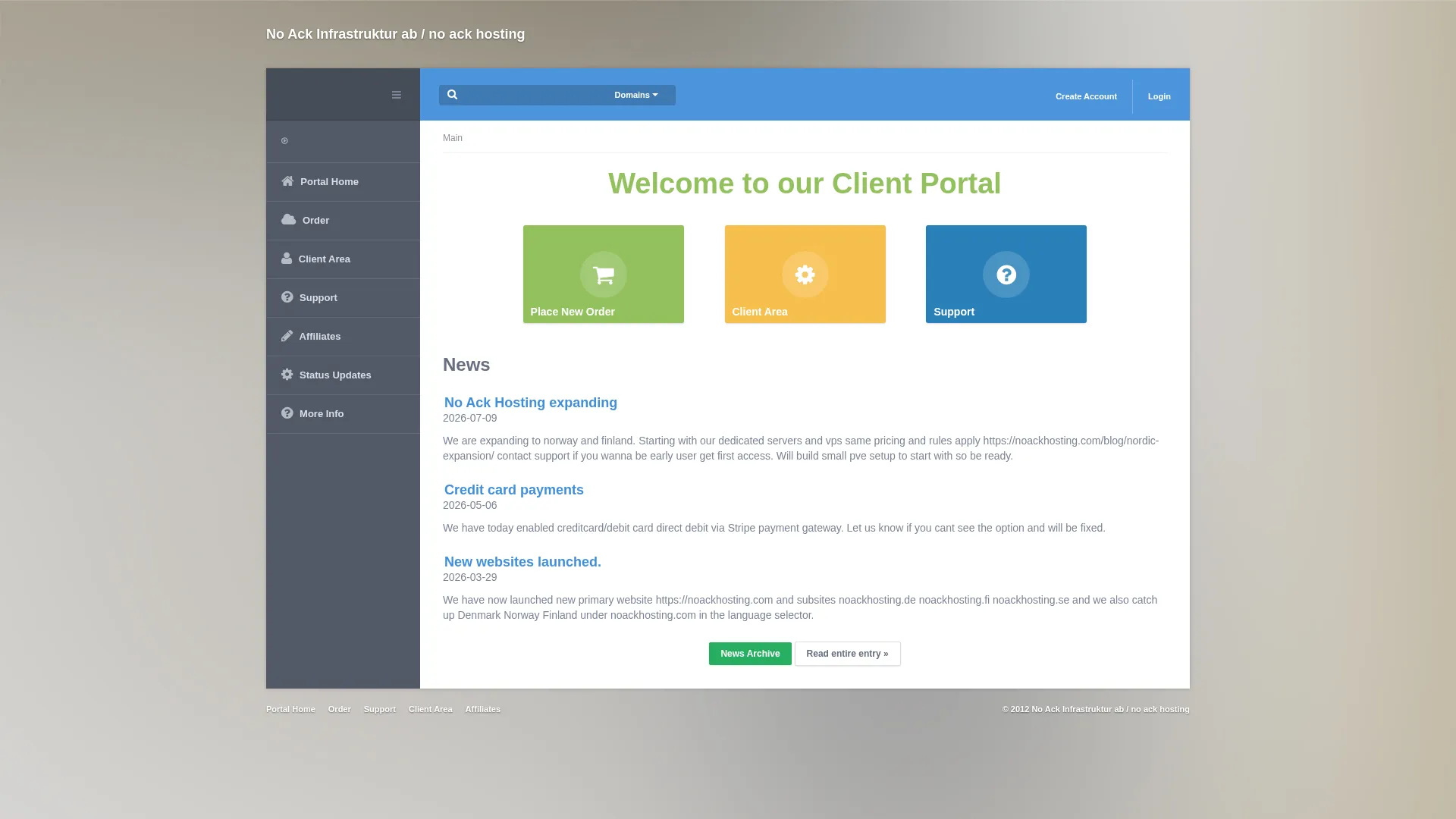Click the Client Area tile label

coord(759,312)
